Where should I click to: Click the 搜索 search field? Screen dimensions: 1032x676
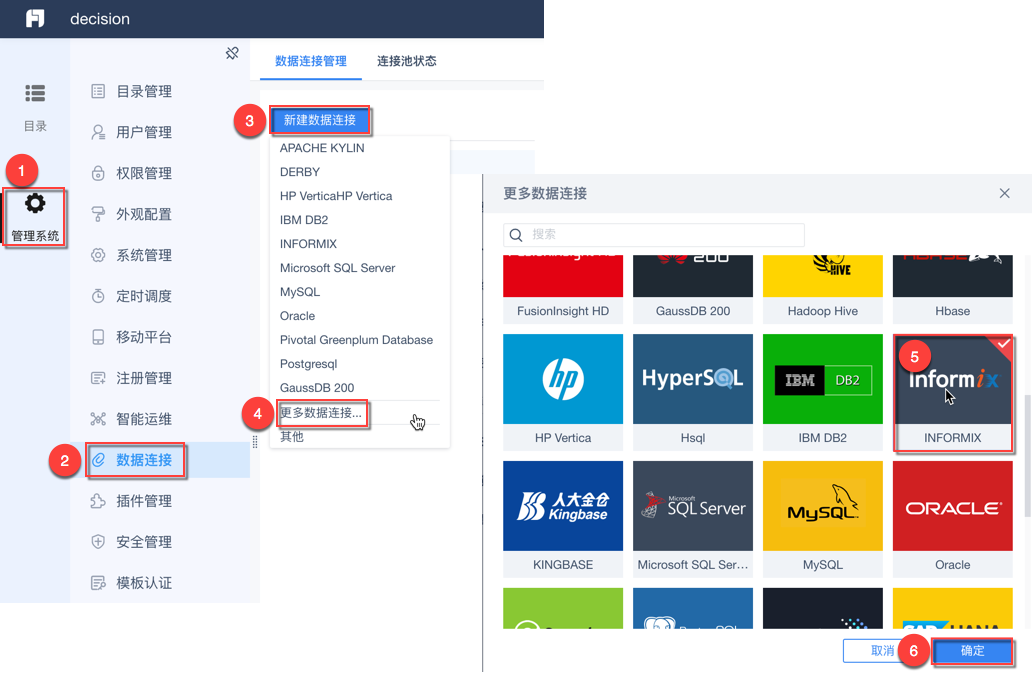654,234
